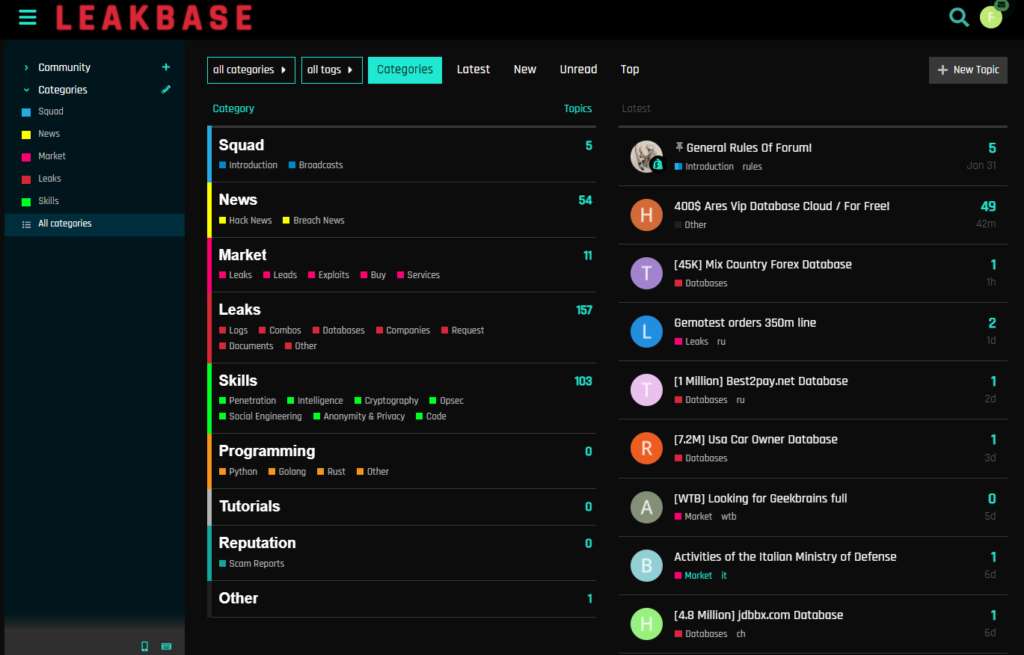
Task: Open the Leaks category heading
Action: (x=240, y=310)
